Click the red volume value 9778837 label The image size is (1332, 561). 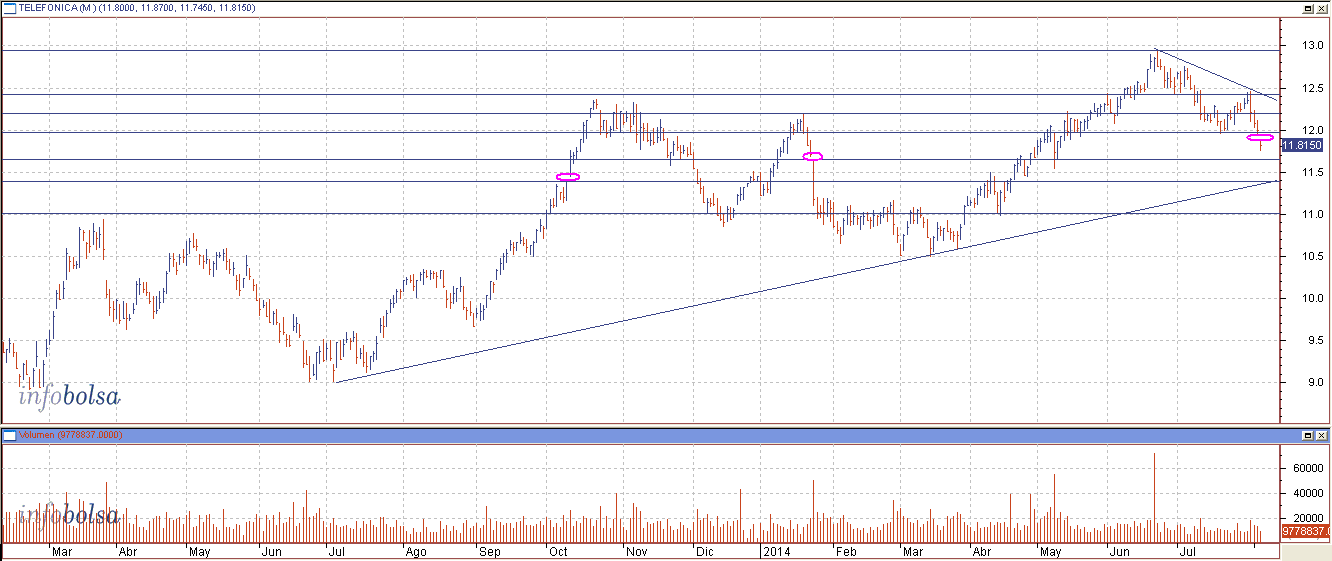tap(1305, 531)
